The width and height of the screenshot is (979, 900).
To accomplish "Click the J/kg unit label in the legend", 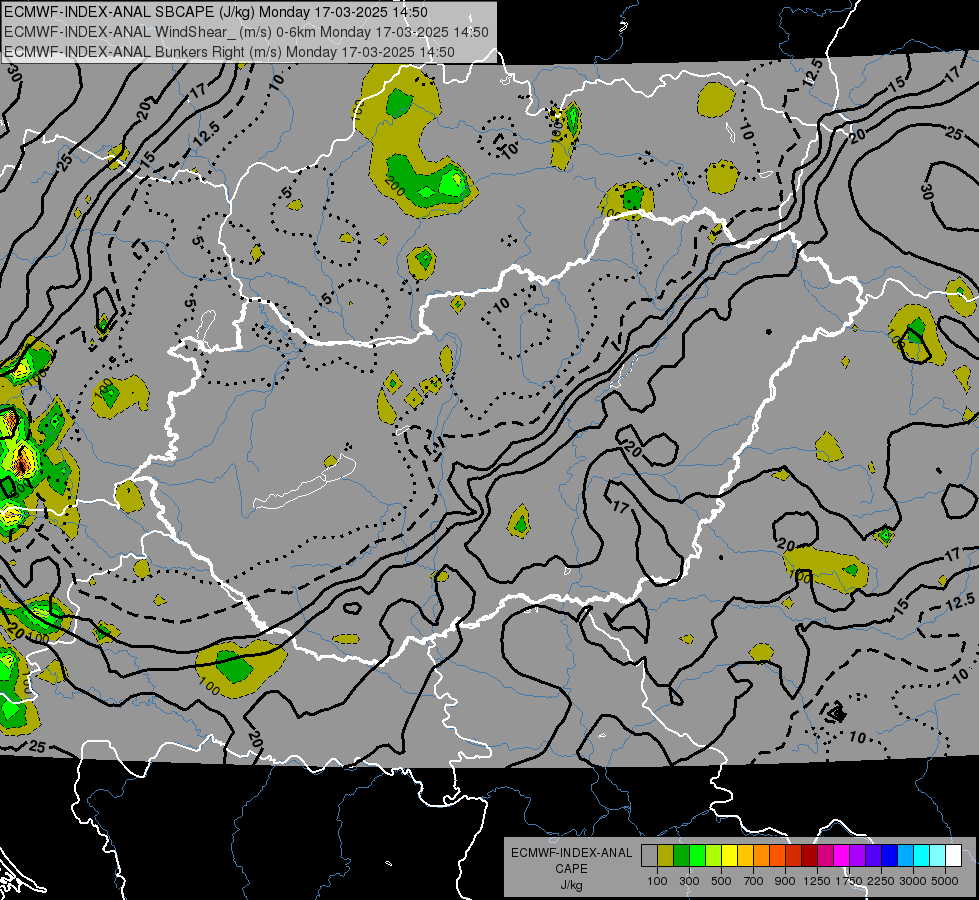I will tap(571, 885).
